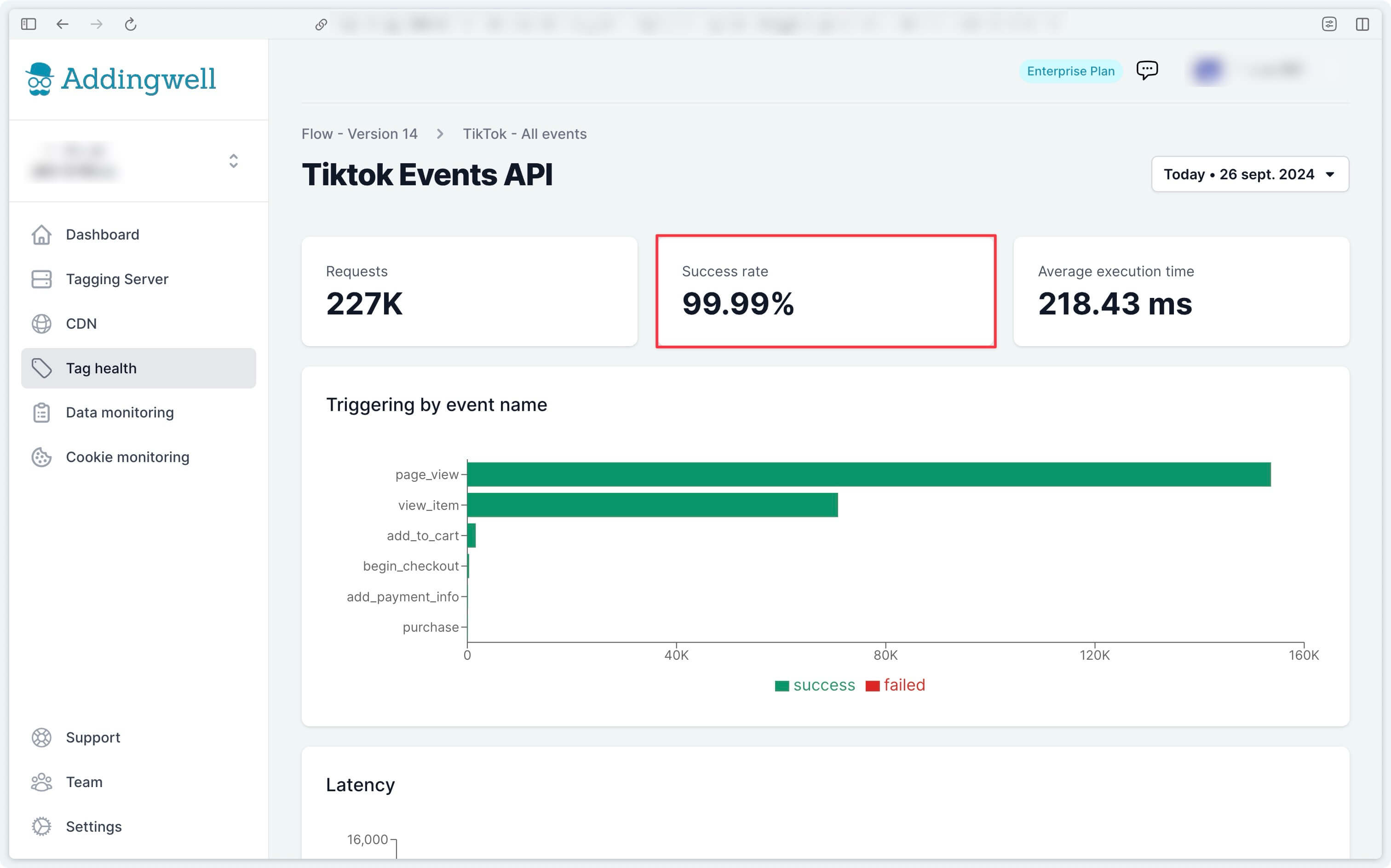This screenshot has width=1391, height=868.
Task: Open Tagging Server in sidebar
Action: coord(138,279)
